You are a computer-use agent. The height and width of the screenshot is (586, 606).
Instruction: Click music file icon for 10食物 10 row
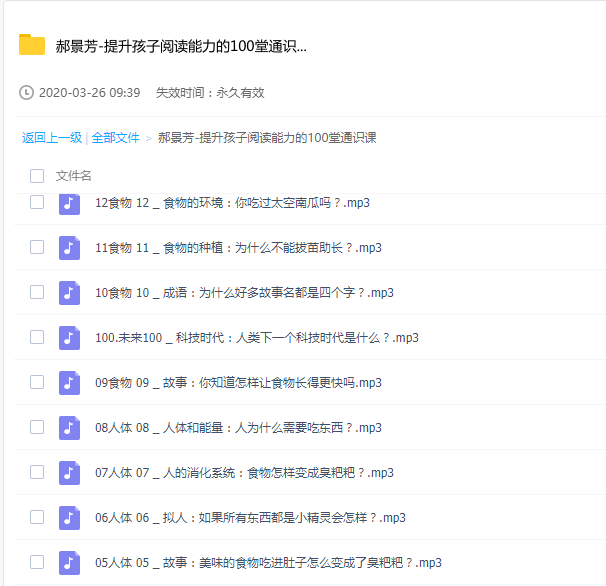69,293
